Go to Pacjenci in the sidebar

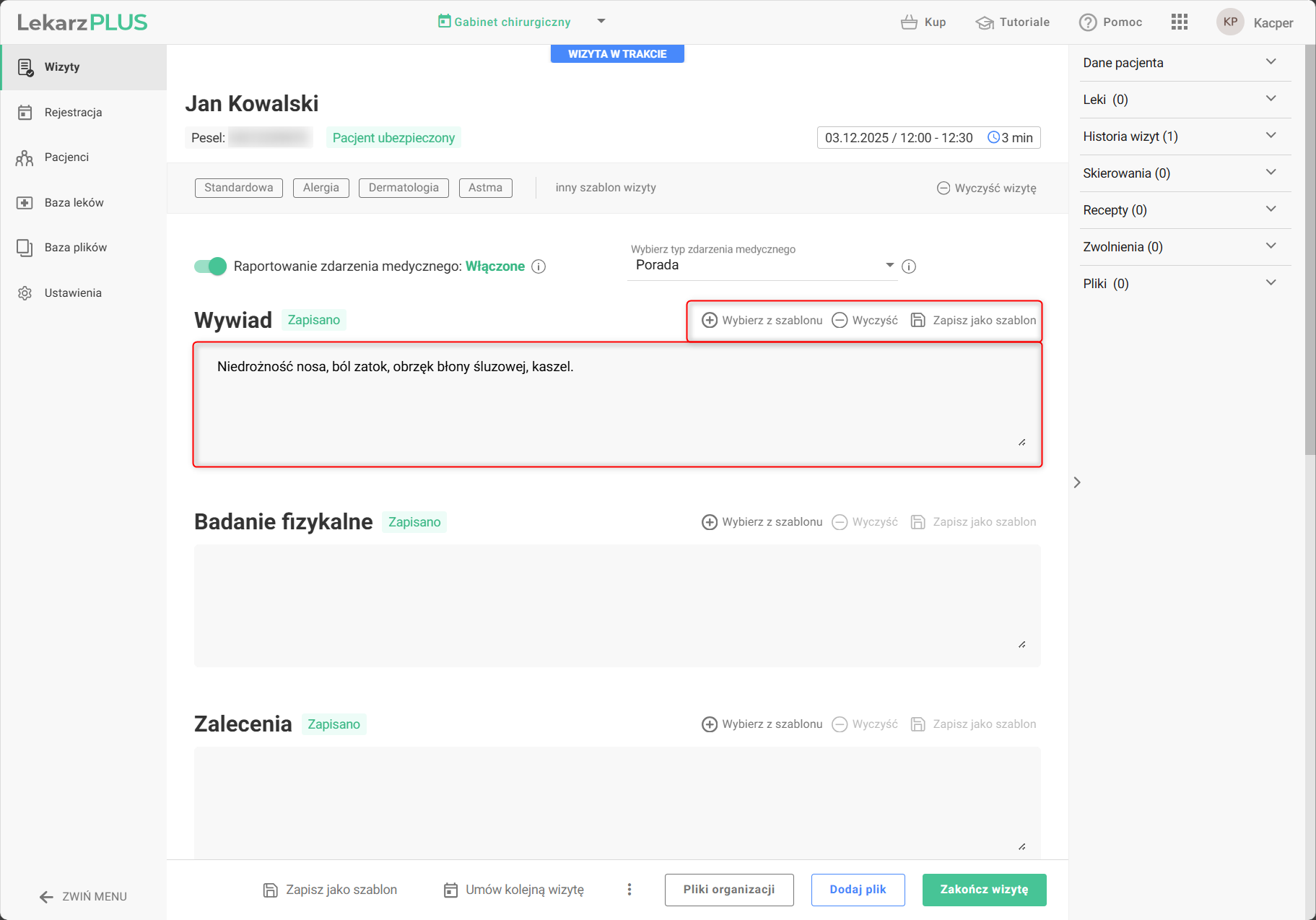66,157
